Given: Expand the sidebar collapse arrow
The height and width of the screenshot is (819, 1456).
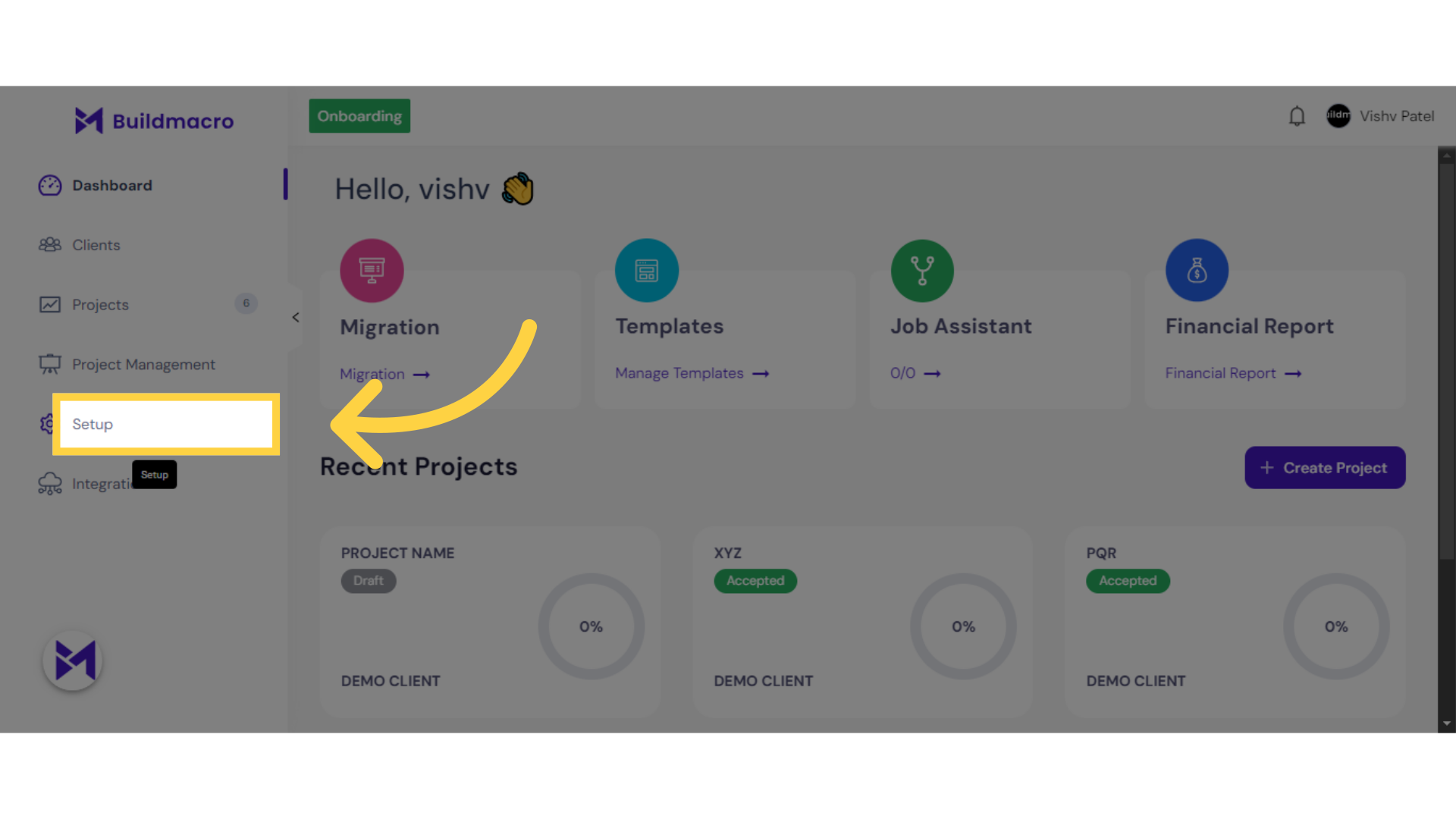Looking at the screenshot, I should tap(294, 317).
